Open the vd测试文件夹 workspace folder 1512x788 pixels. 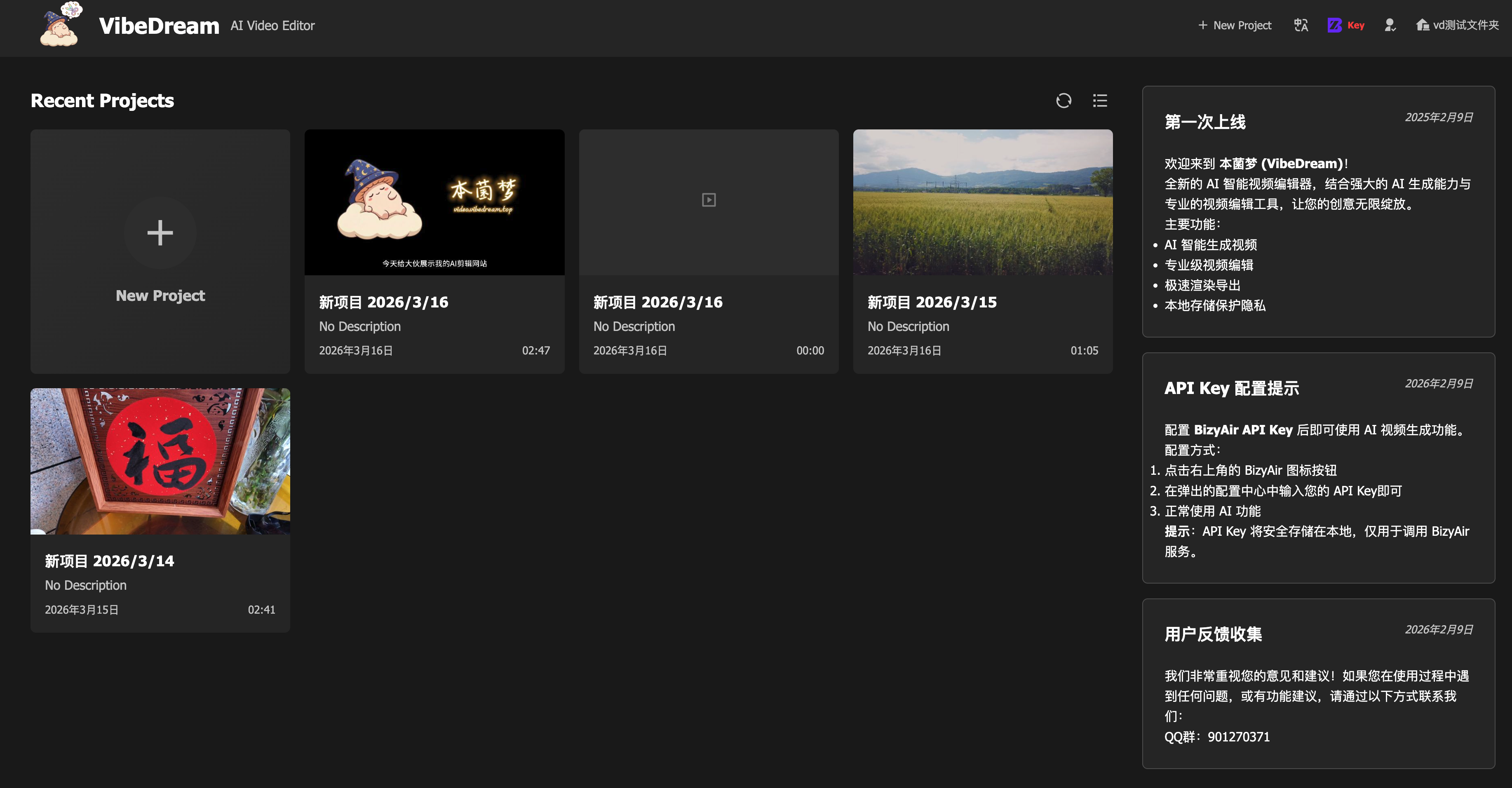click(x=1457, y=25)
